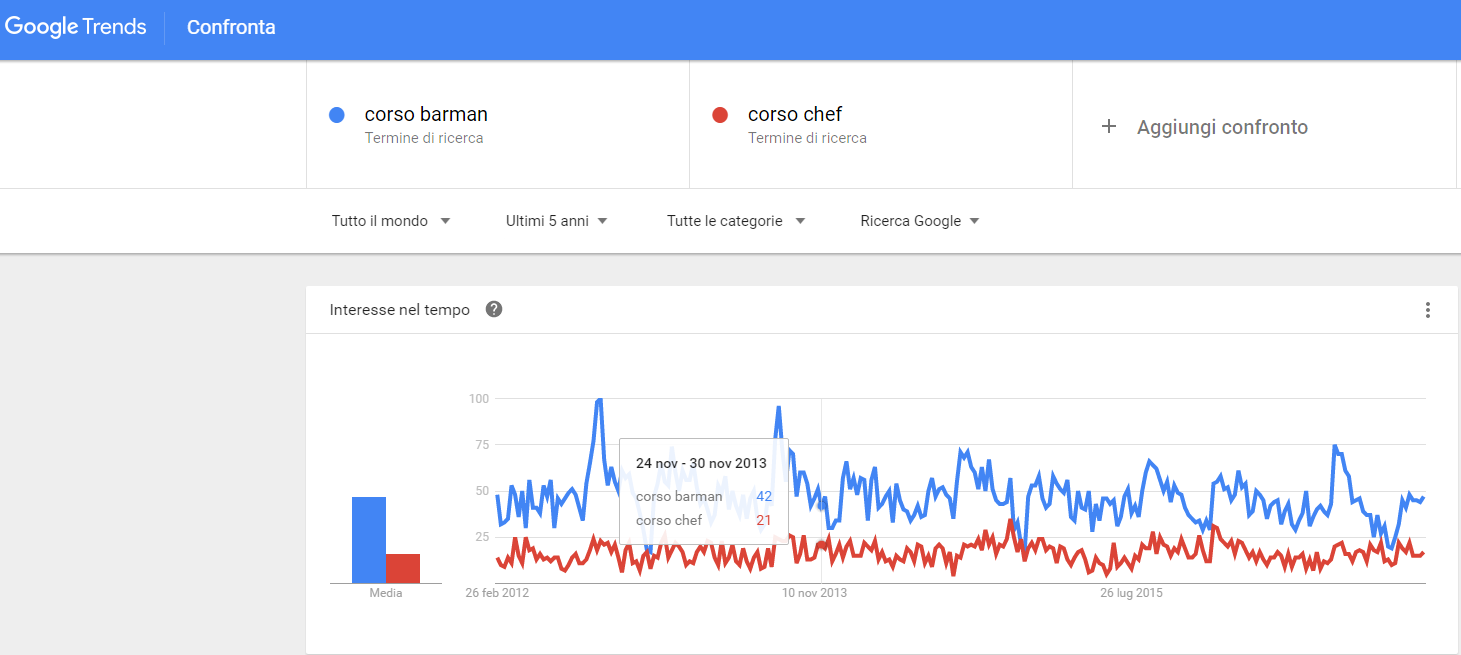1461x655 pixels.
Task: Click the blue dot beside corso barman
Action: [337, 115]
